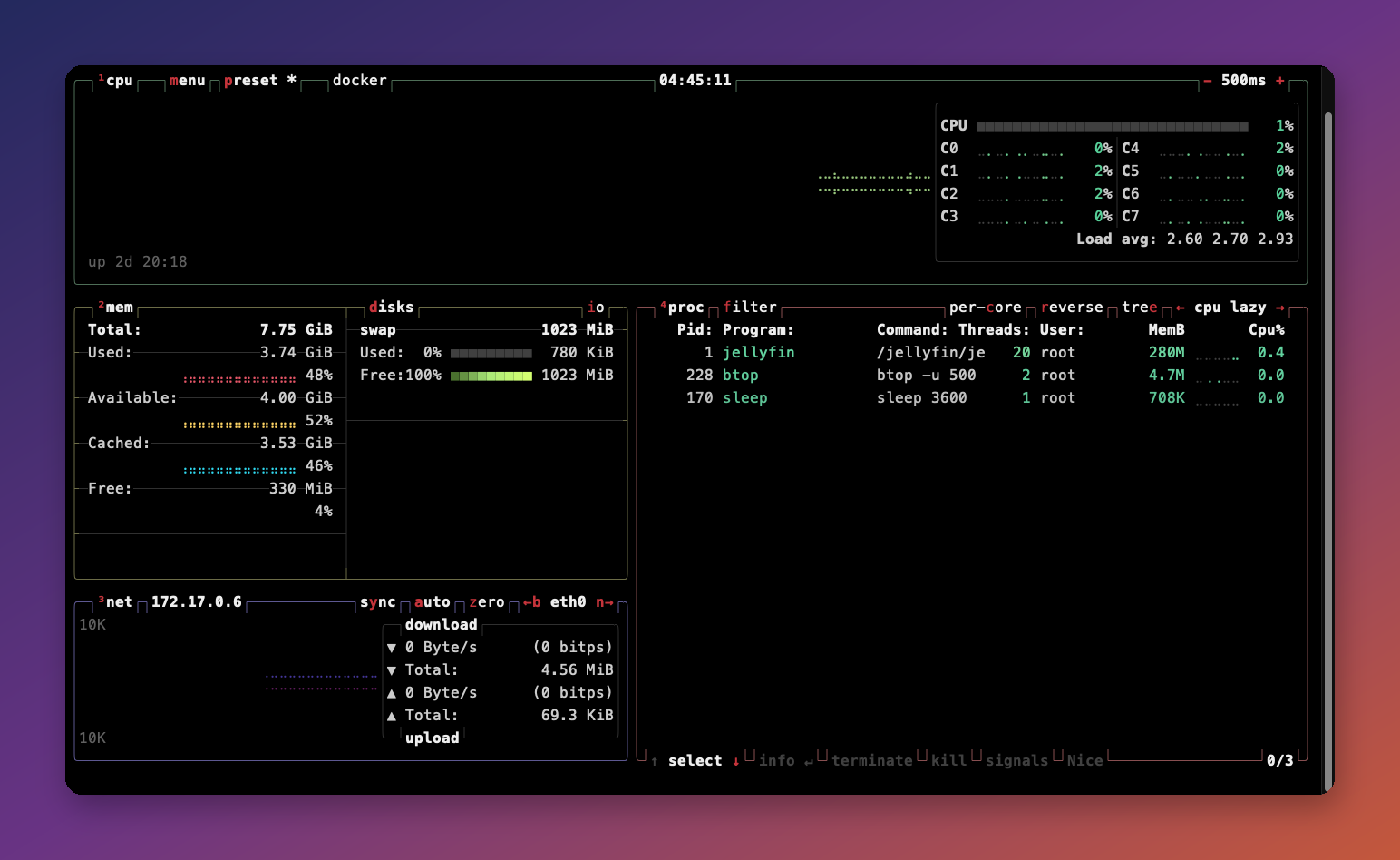This screenshot has height=860, width=1400.
Task: Open the btop menu
Action: (187, 81)
